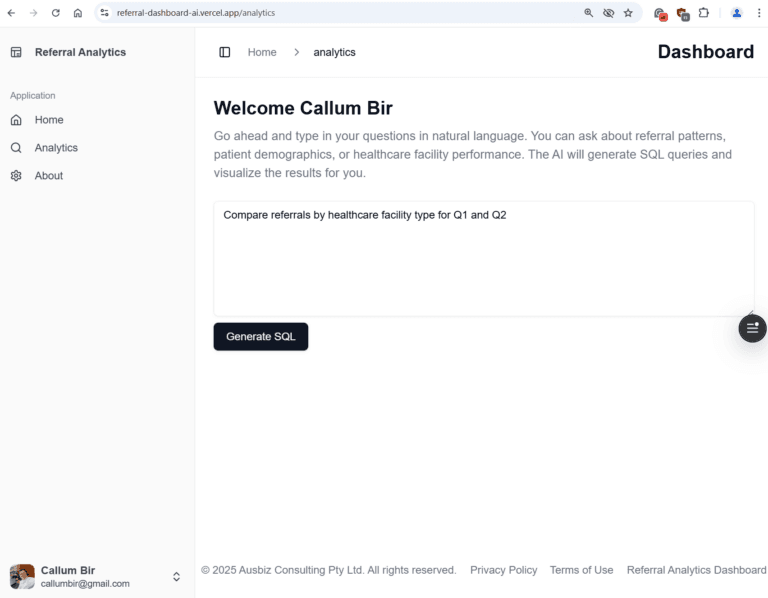The height and width of the screenshot is (598, 768).
Task: Click the Referral Analytics logo icon
Action: [16, 52]
